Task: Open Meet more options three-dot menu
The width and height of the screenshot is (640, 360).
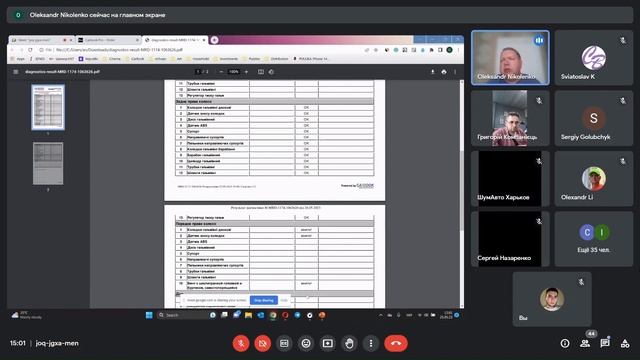Action: point(371,343)
